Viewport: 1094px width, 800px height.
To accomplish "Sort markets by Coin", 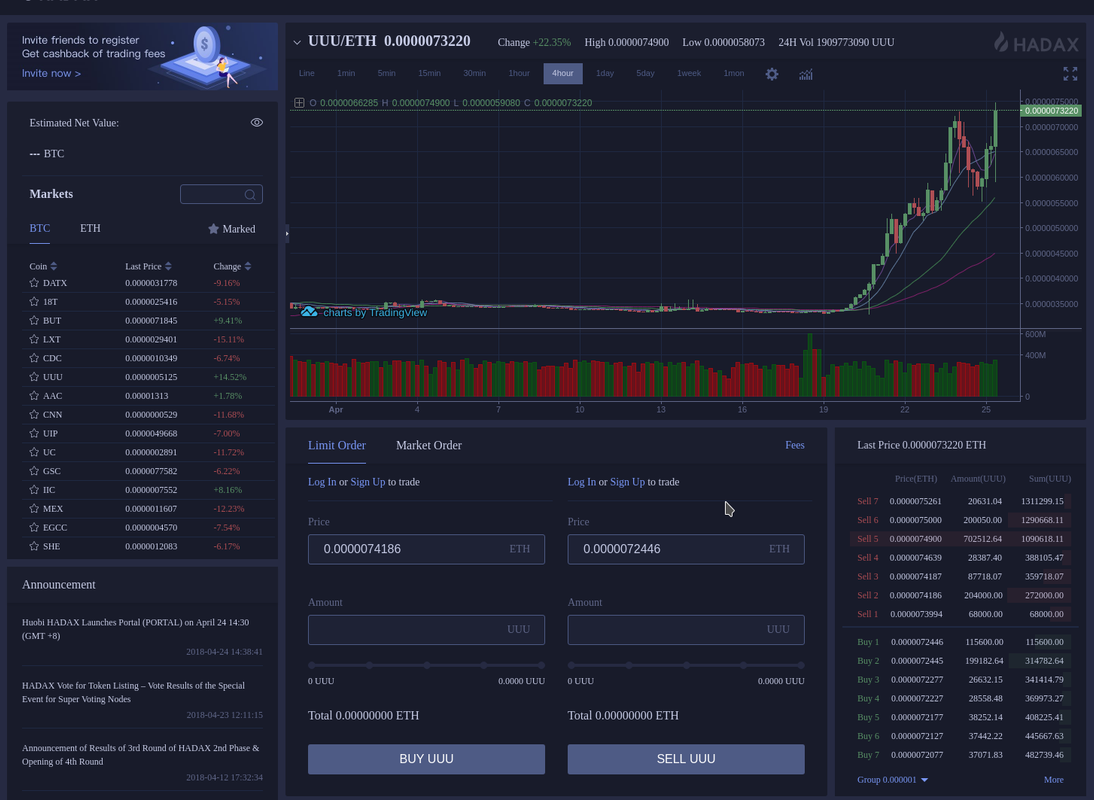I will tap(43, 266).
